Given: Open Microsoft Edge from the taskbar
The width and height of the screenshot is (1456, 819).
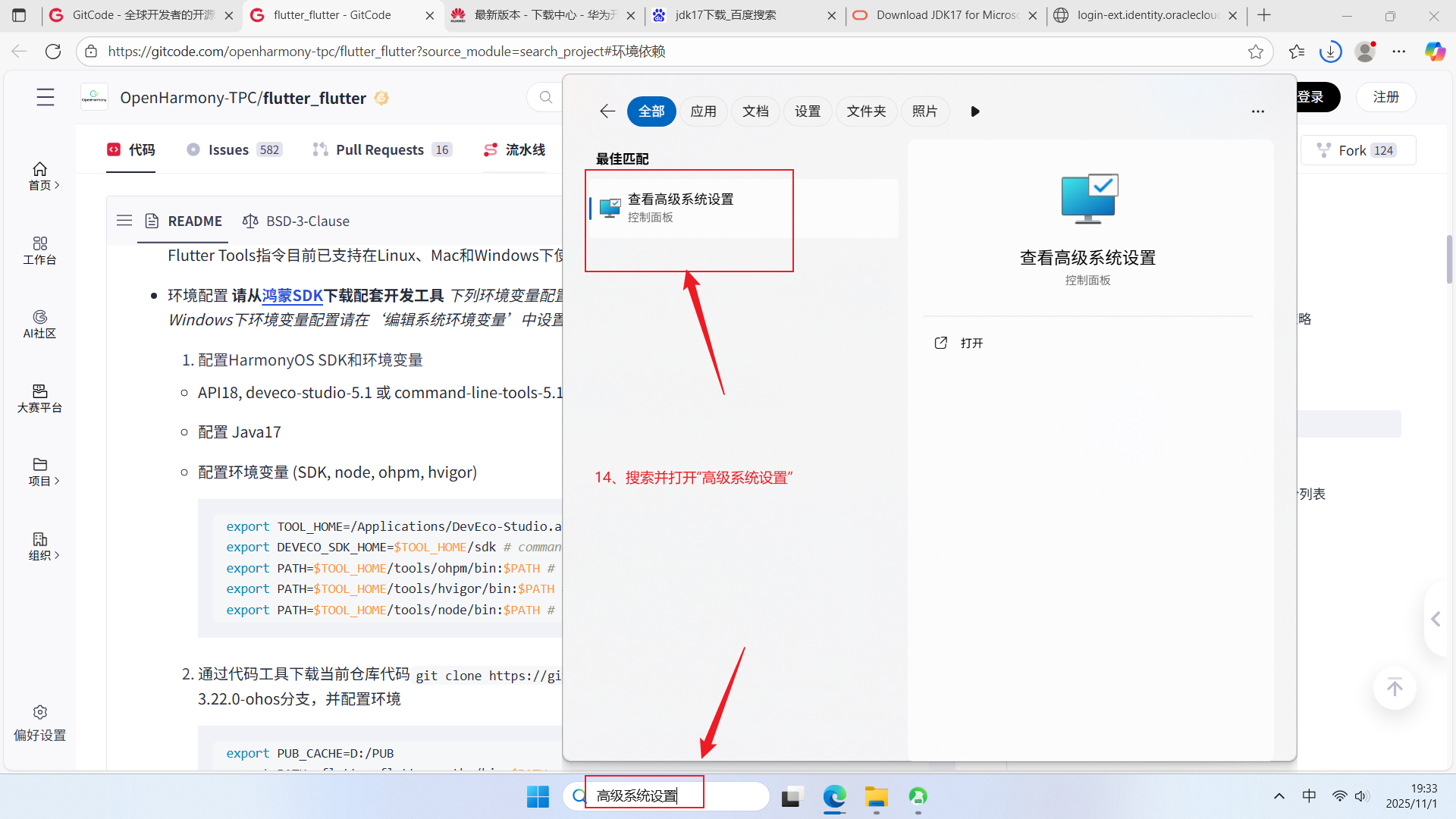Looking at the screenshot, I should (834, 797).
